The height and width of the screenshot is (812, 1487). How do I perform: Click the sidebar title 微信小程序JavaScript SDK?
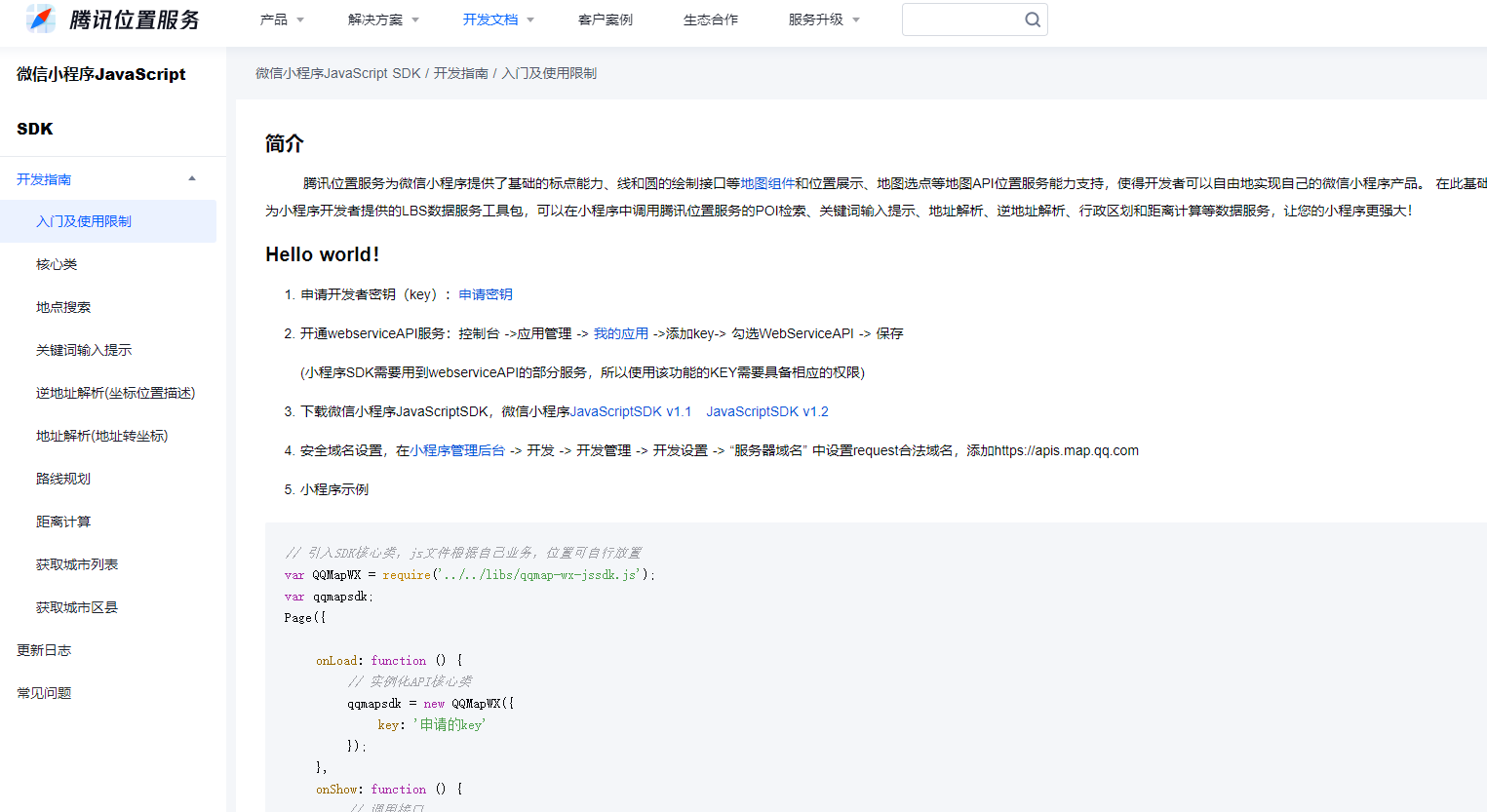pos(101,101)
